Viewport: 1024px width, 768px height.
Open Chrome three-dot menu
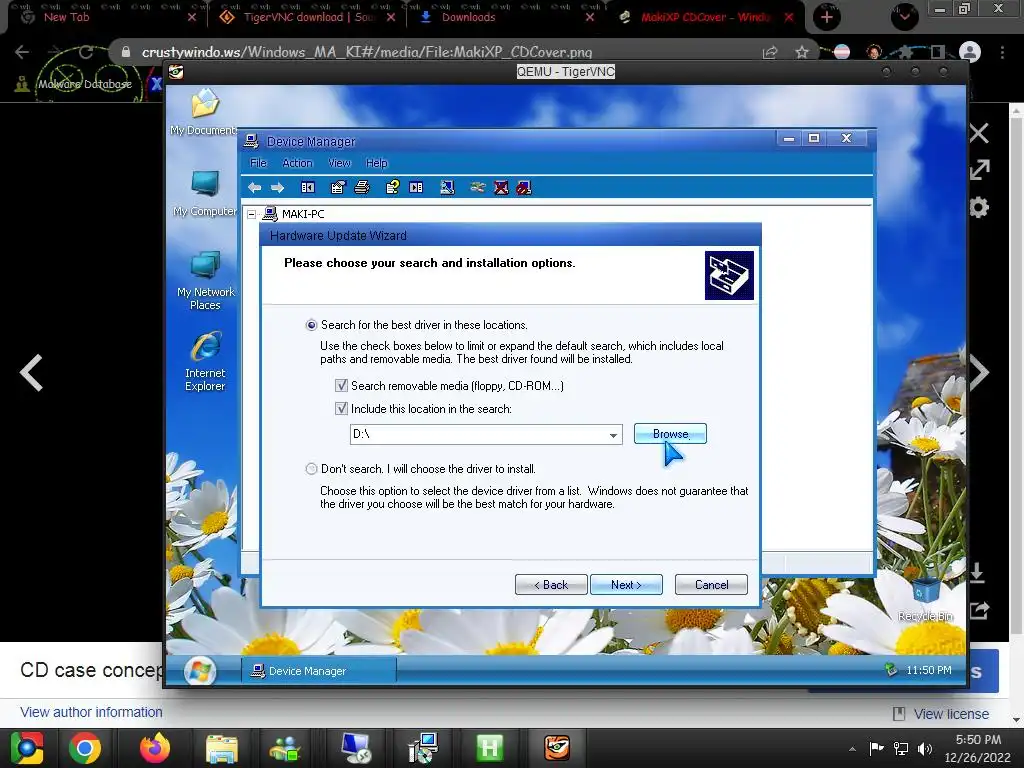point(1002,52)
